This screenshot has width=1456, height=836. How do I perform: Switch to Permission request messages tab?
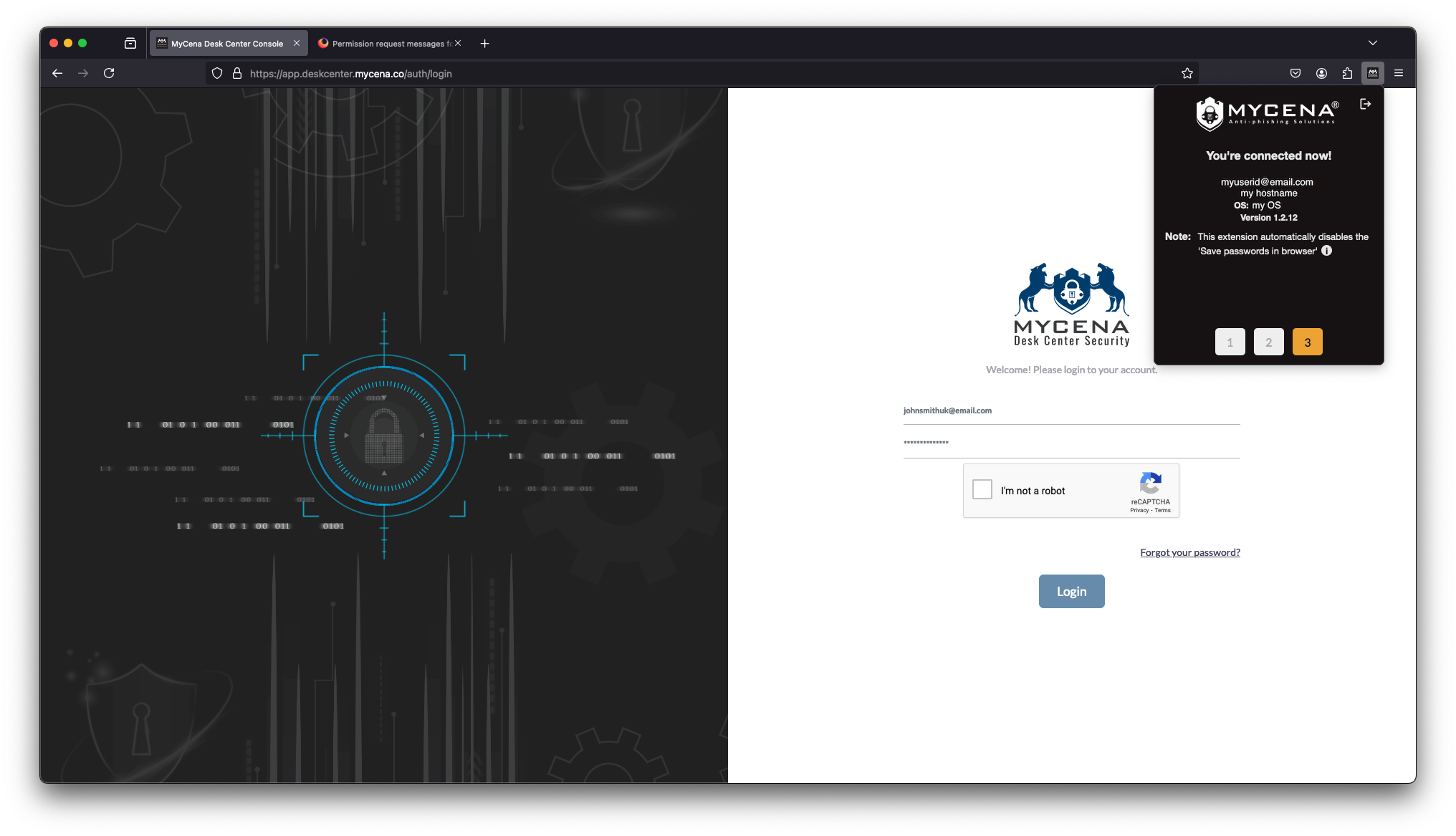(x=387, y=44)
